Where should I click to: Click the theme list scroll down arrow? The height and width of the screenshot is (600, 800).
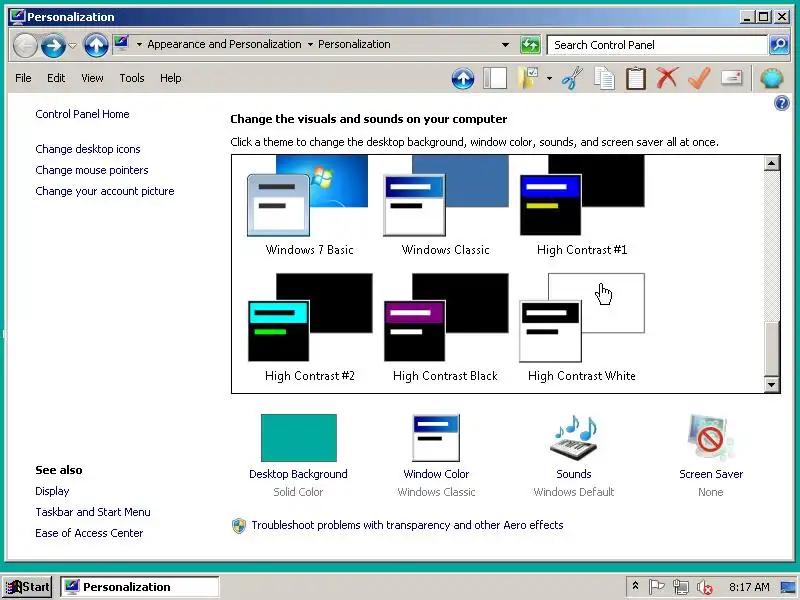[771, 384]
